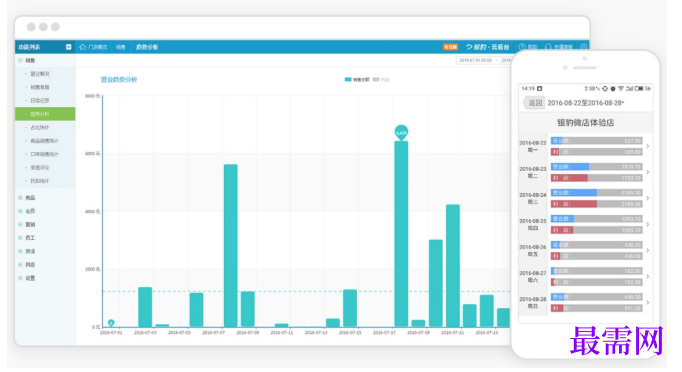Click the 银豹 云后台 logo
The width and height of the screenshot is (682, 372).
(487, 47)
